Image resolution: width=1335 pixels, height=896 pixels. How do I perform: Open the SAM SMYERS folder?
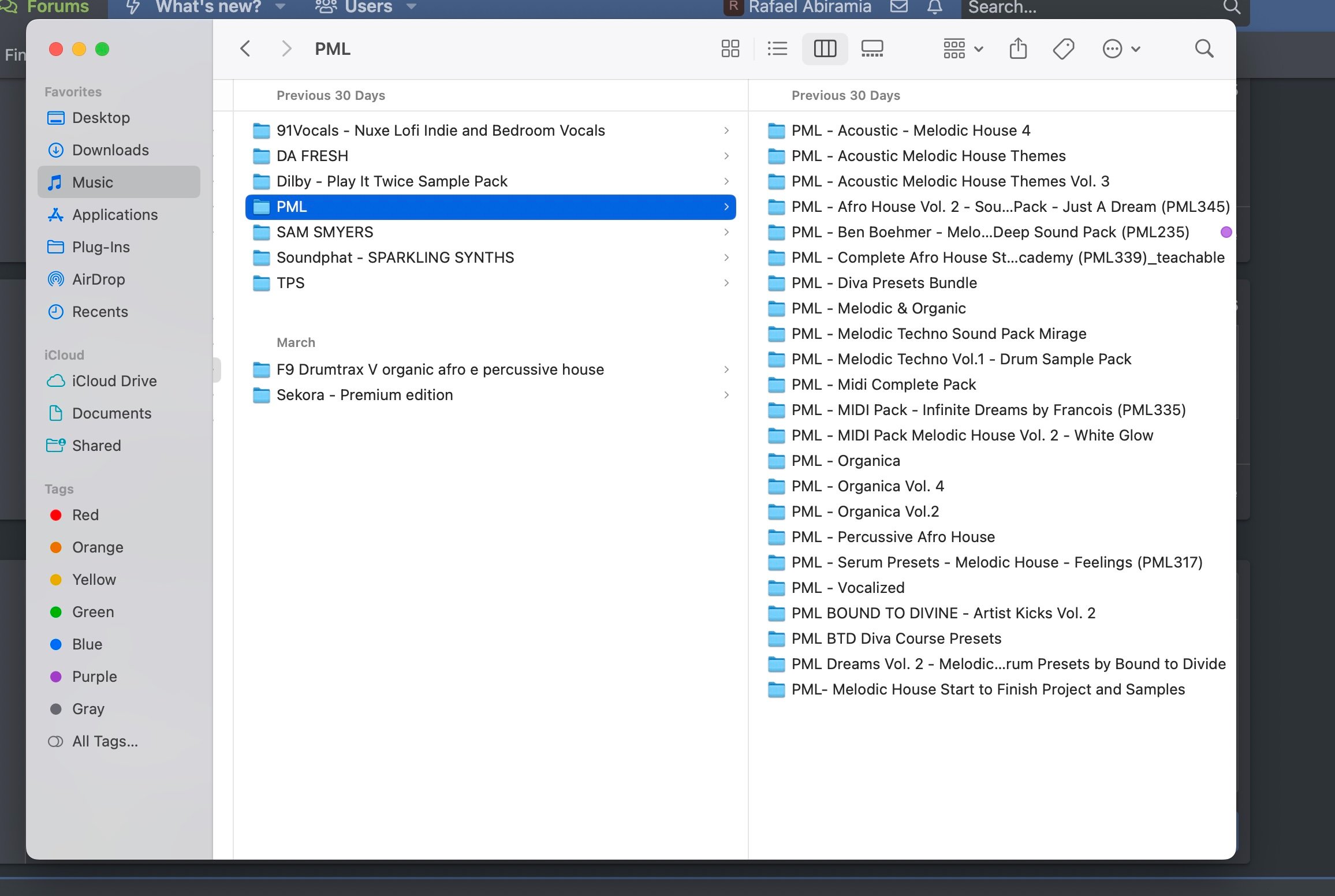point(325,232)
